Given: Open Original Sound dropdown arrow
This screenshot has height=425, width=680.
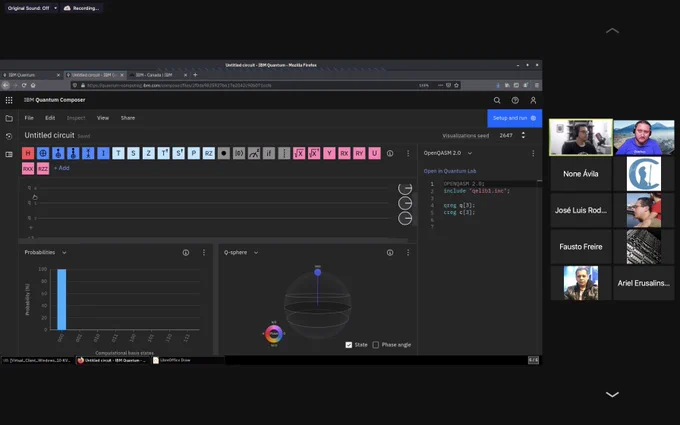Looking at the screenshot, I should [x=55, y=8].
